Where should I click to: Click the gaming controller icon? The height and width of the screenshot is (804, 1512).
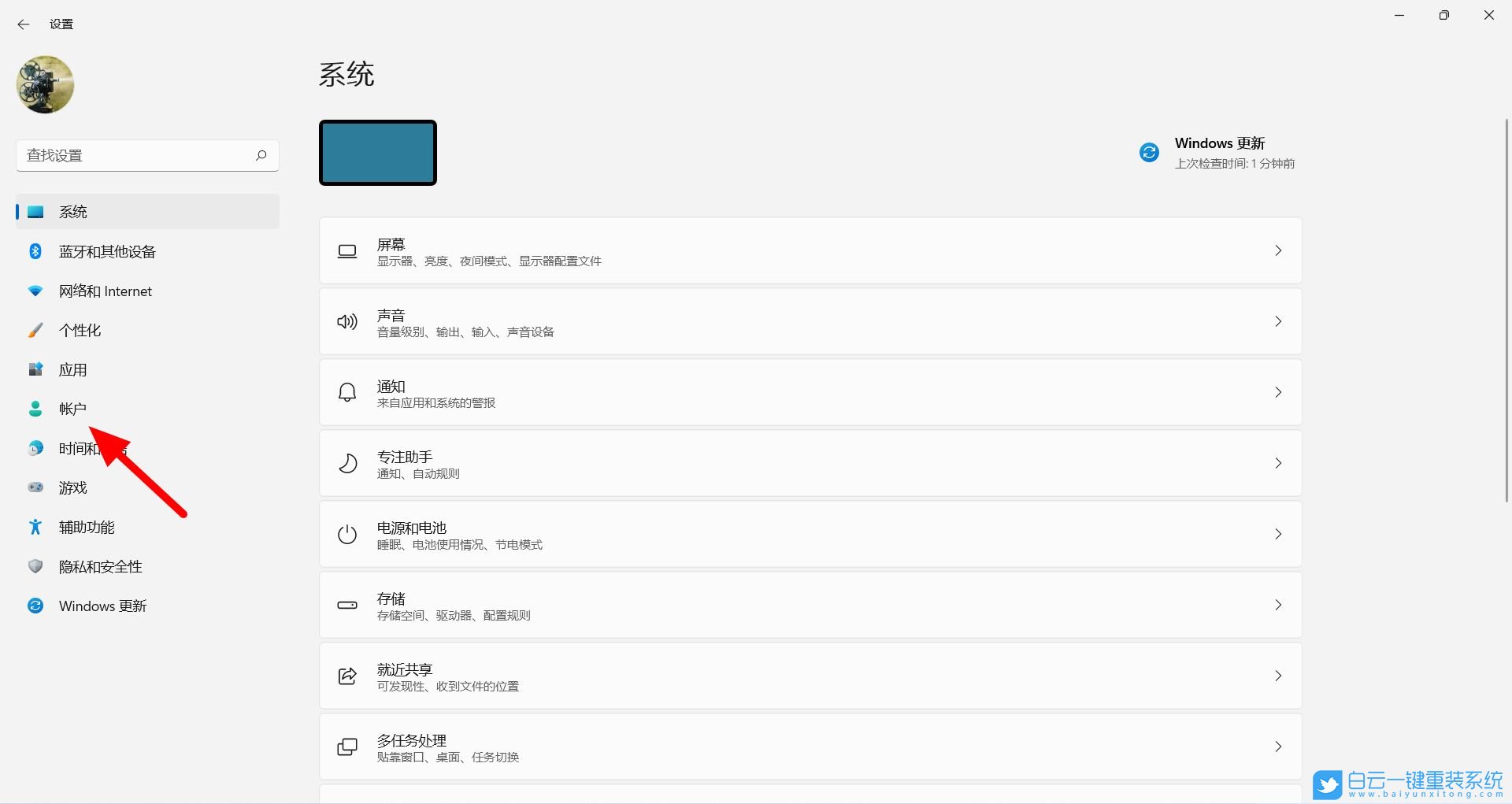pyautogui.click(x=35, y=487)
